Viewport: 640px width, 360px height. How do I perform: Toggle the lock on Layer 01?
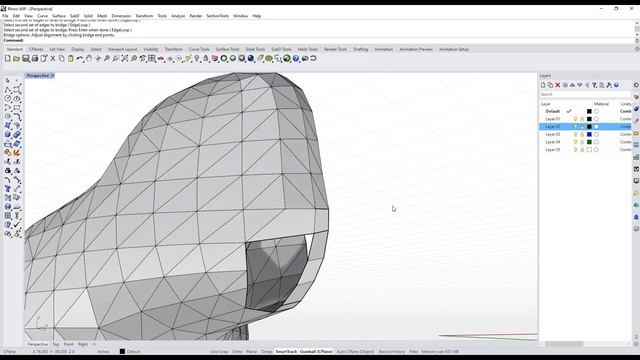582,119
